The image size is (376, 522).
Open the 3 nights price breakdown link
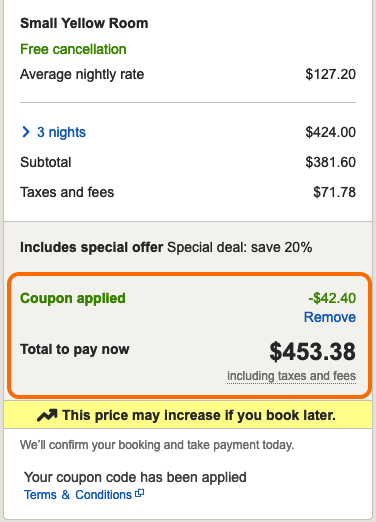click(x=61, y=132)
